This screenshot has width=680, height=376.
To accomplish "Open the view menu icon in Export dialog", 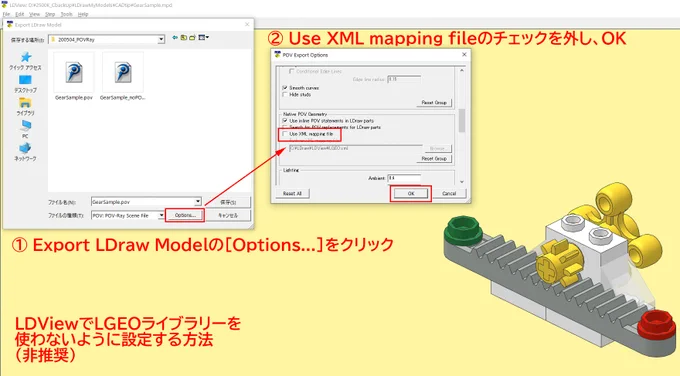I will coord(203,38).
